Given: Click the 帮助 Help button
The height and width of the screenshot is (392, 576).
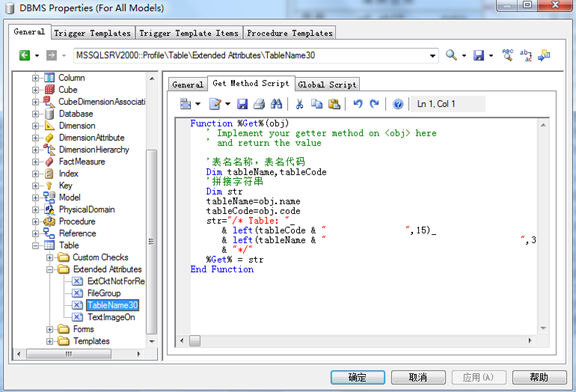Looking at the screenshot, I should [539, 377].
